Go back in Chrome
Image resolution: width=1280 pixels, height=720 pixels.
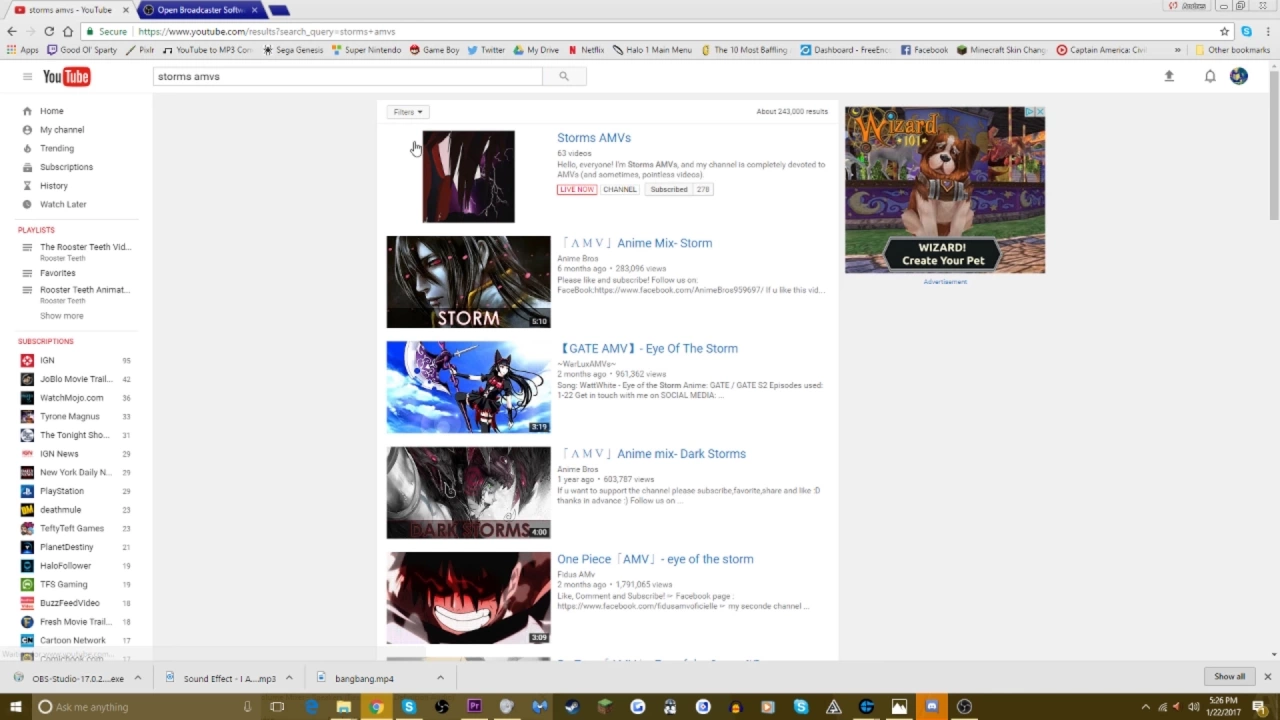(11, 31)
